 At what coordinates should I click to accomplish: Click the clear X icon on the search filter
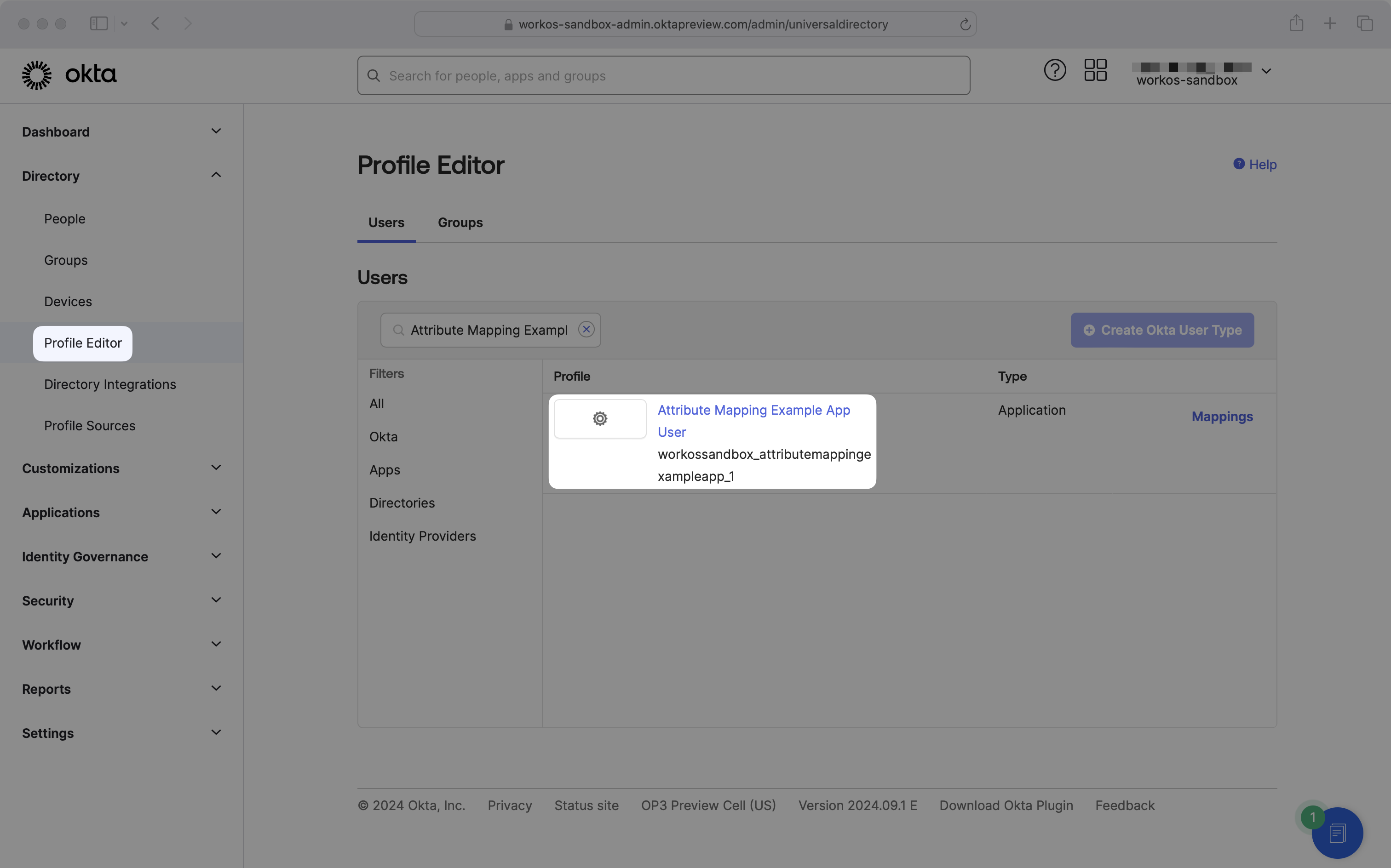coord(587,330)
